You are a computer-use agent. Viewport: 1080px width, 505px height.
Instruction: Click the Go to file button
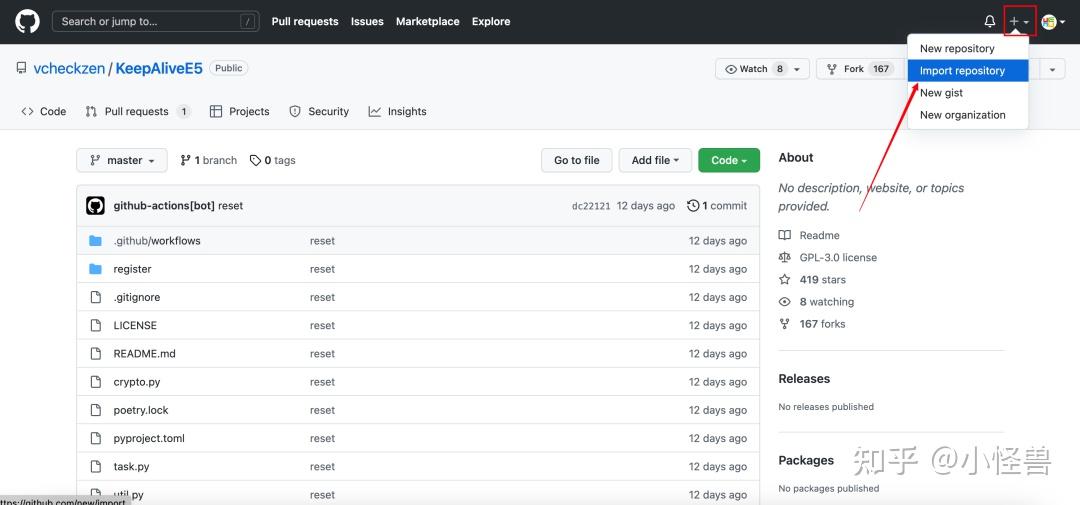577,161
